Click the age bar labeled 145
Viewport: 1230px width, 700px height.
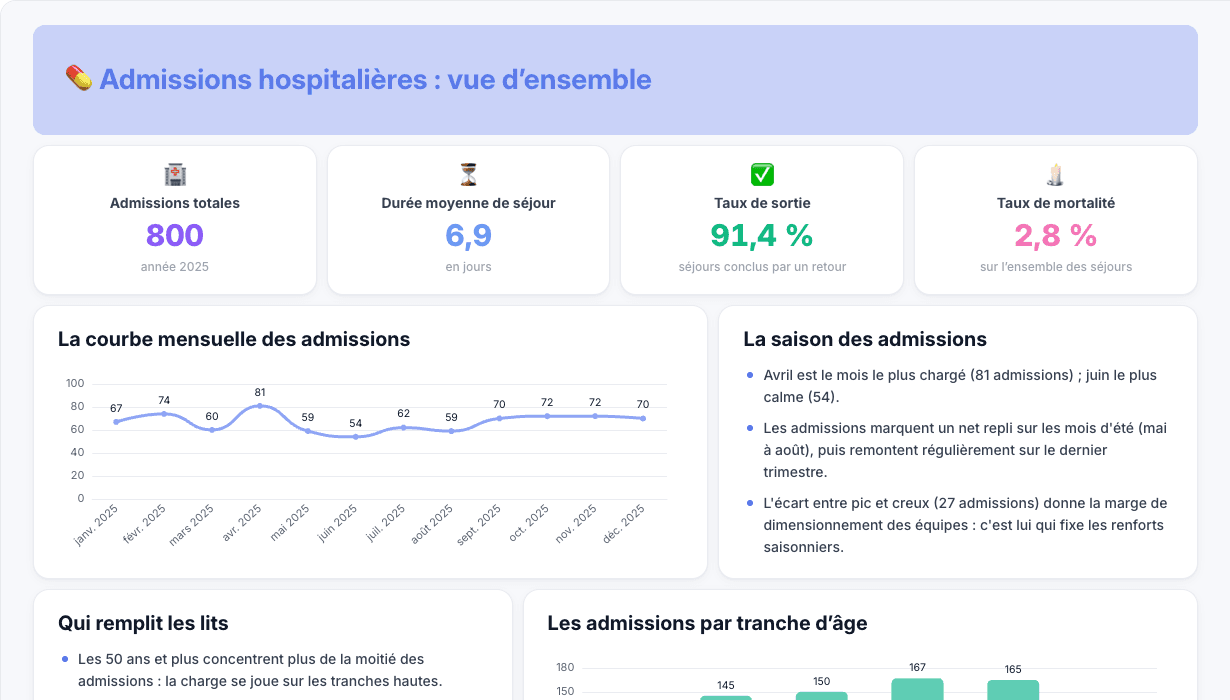726,698
